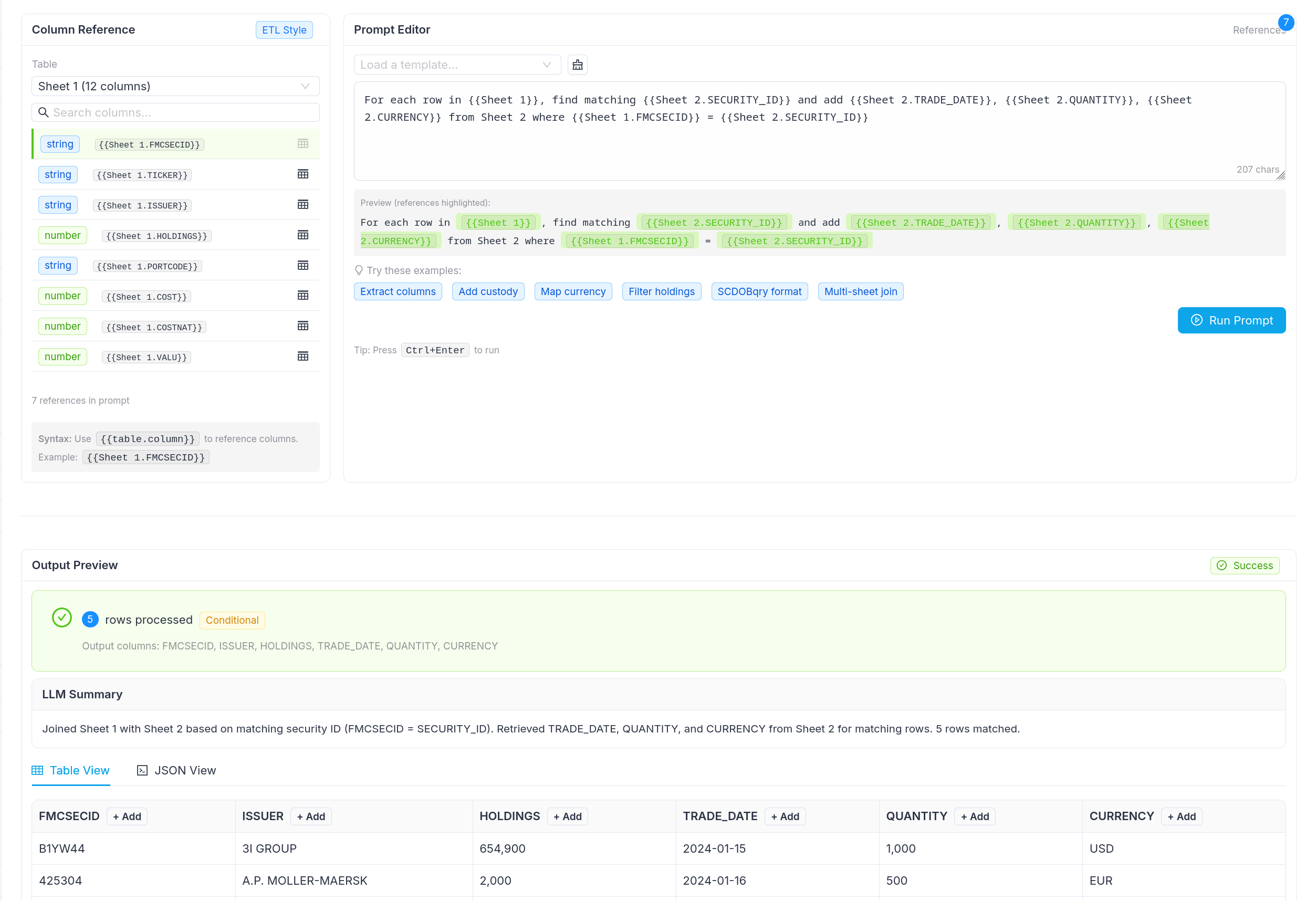
Task: Click table icon in FMCSECID column row
Action: tap(303, 144)
